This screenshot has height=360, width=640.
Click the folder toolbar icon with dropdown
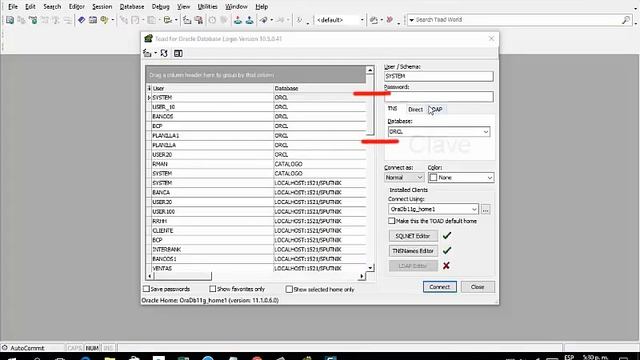click(167, 20)
